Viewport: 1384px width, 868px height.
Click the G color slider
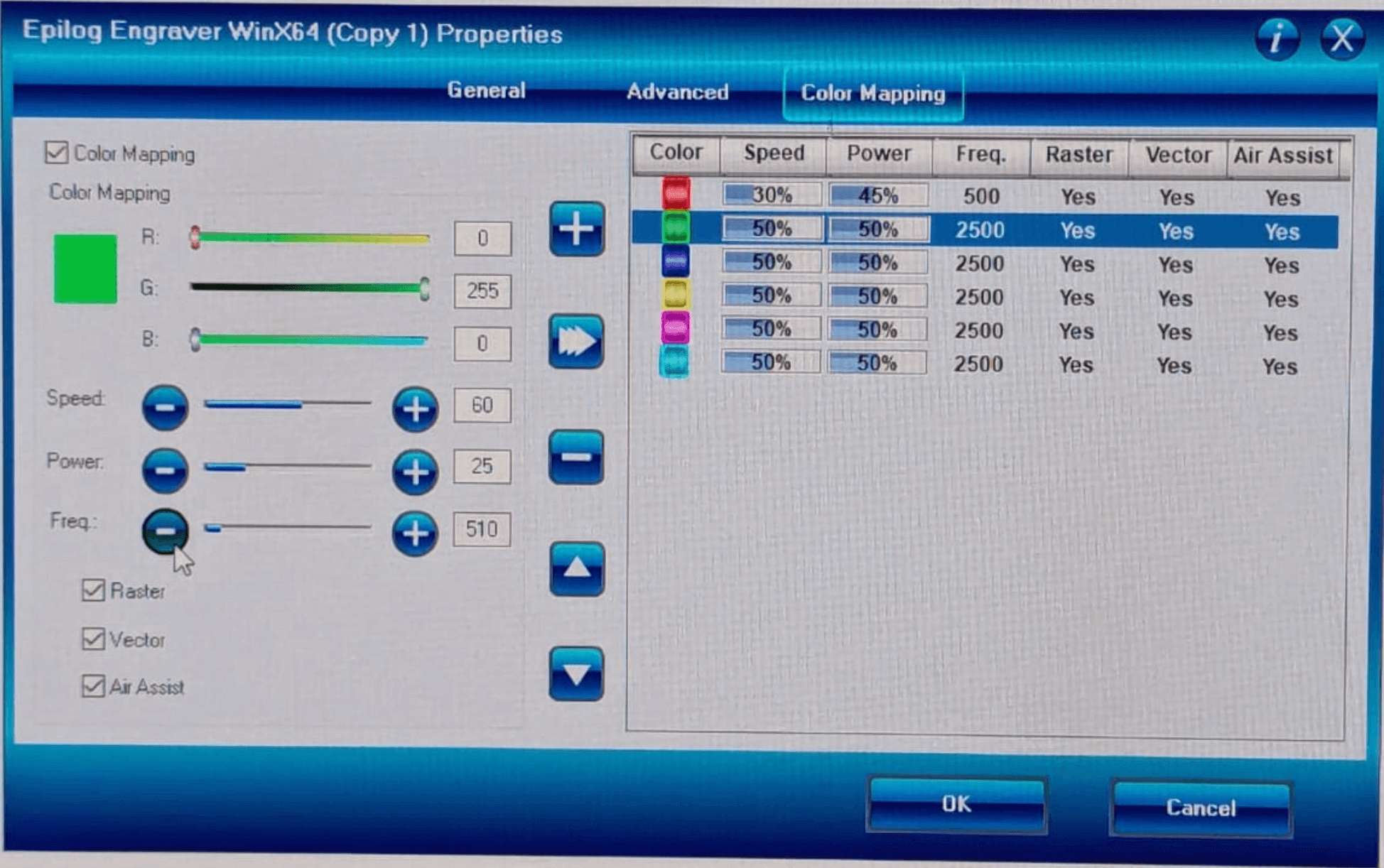310,288
